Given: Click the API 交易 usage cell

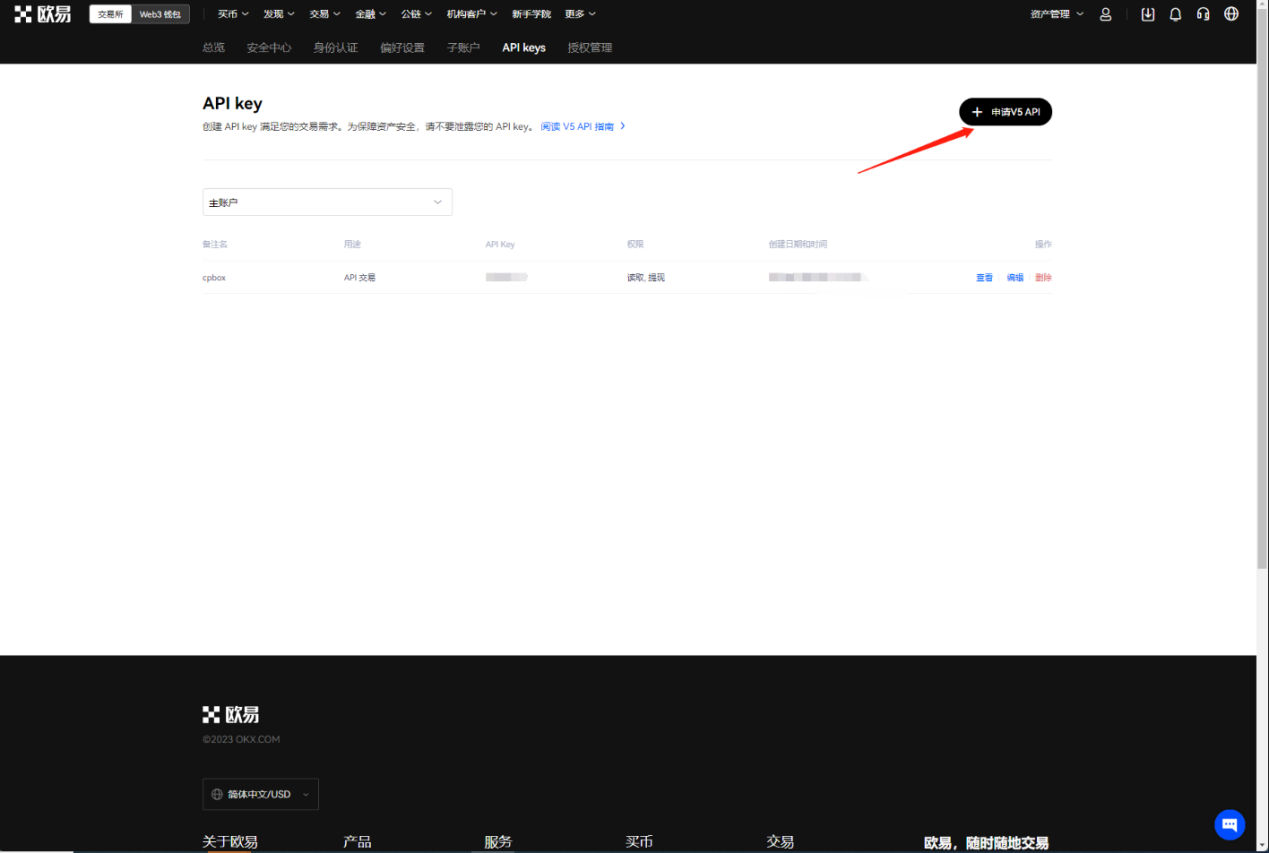Looking at the screenshot, I should (x=360, y=277).
